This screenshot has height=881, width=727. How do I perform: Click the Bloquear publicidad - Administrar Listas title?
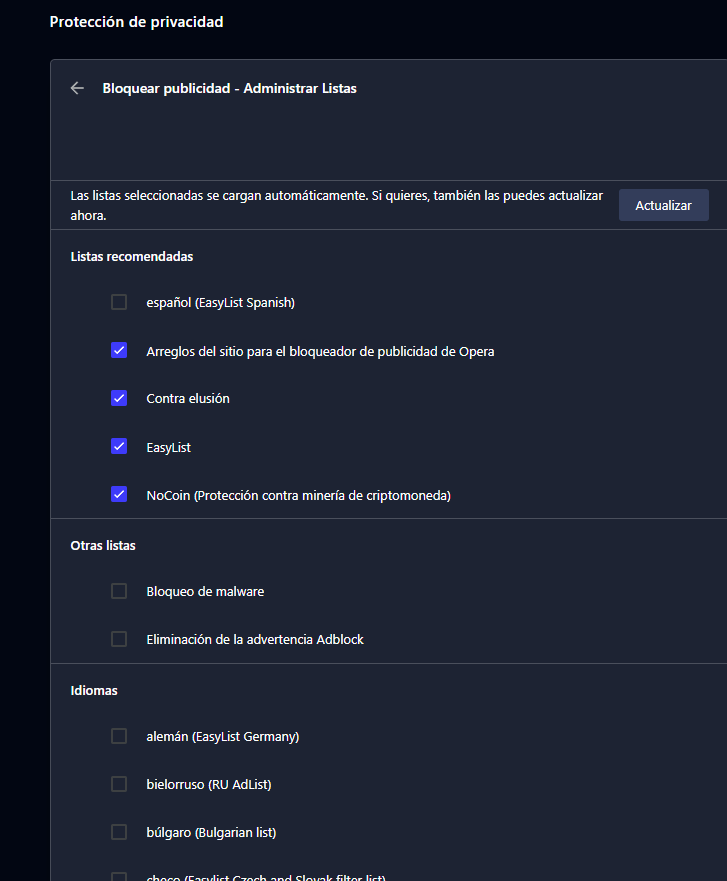229,88
